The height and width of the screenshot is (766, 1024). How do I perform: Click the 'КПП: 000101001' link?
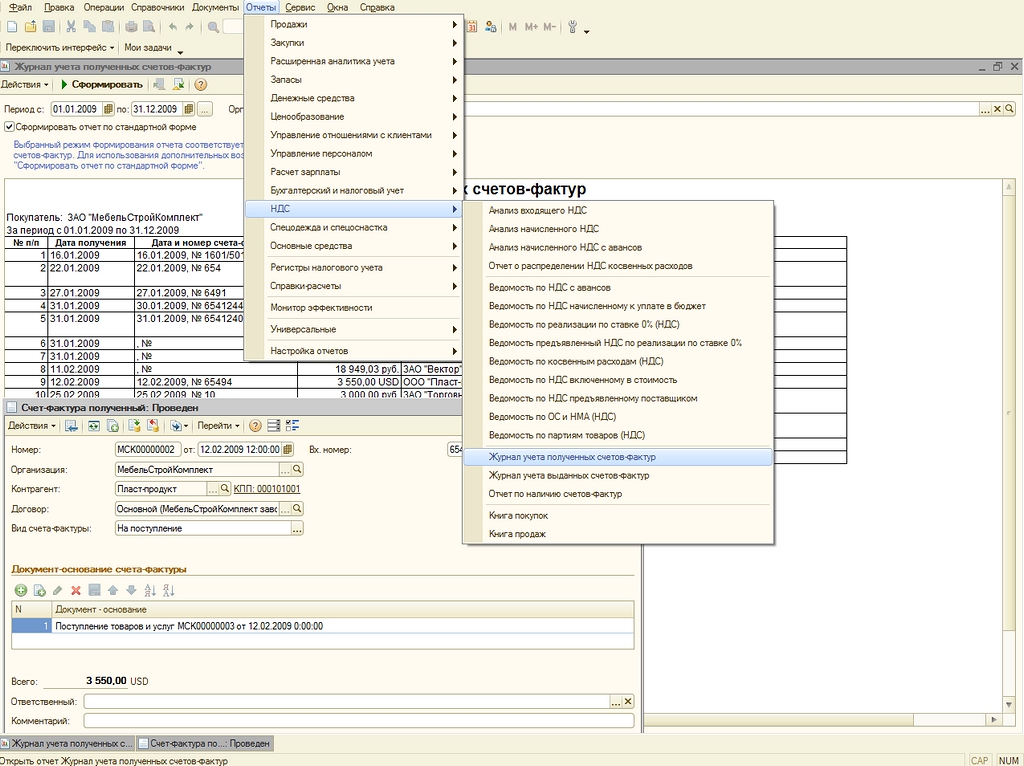click(267, 489)
